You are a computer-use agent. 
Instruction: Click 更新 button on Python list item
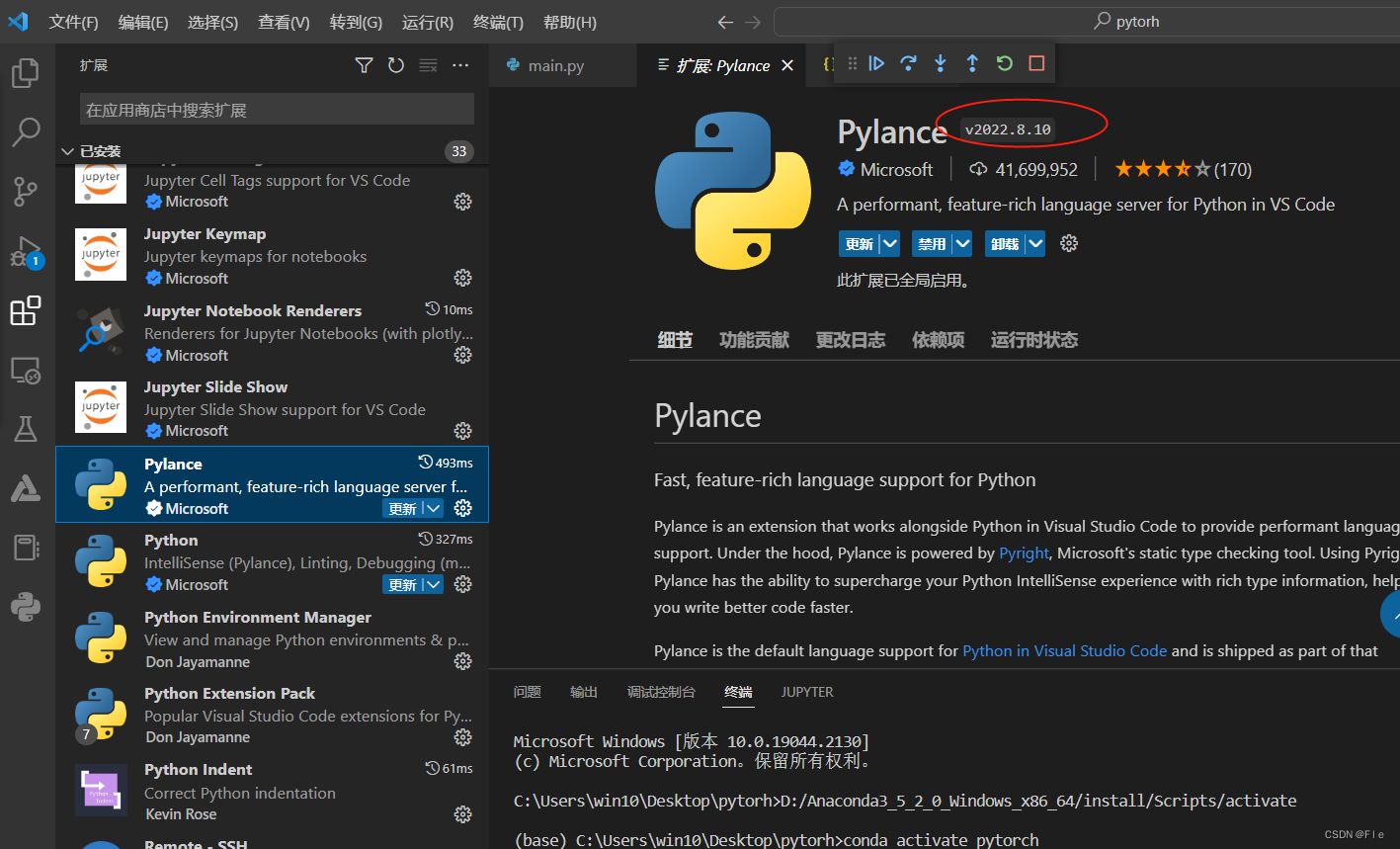pos(403,584)
